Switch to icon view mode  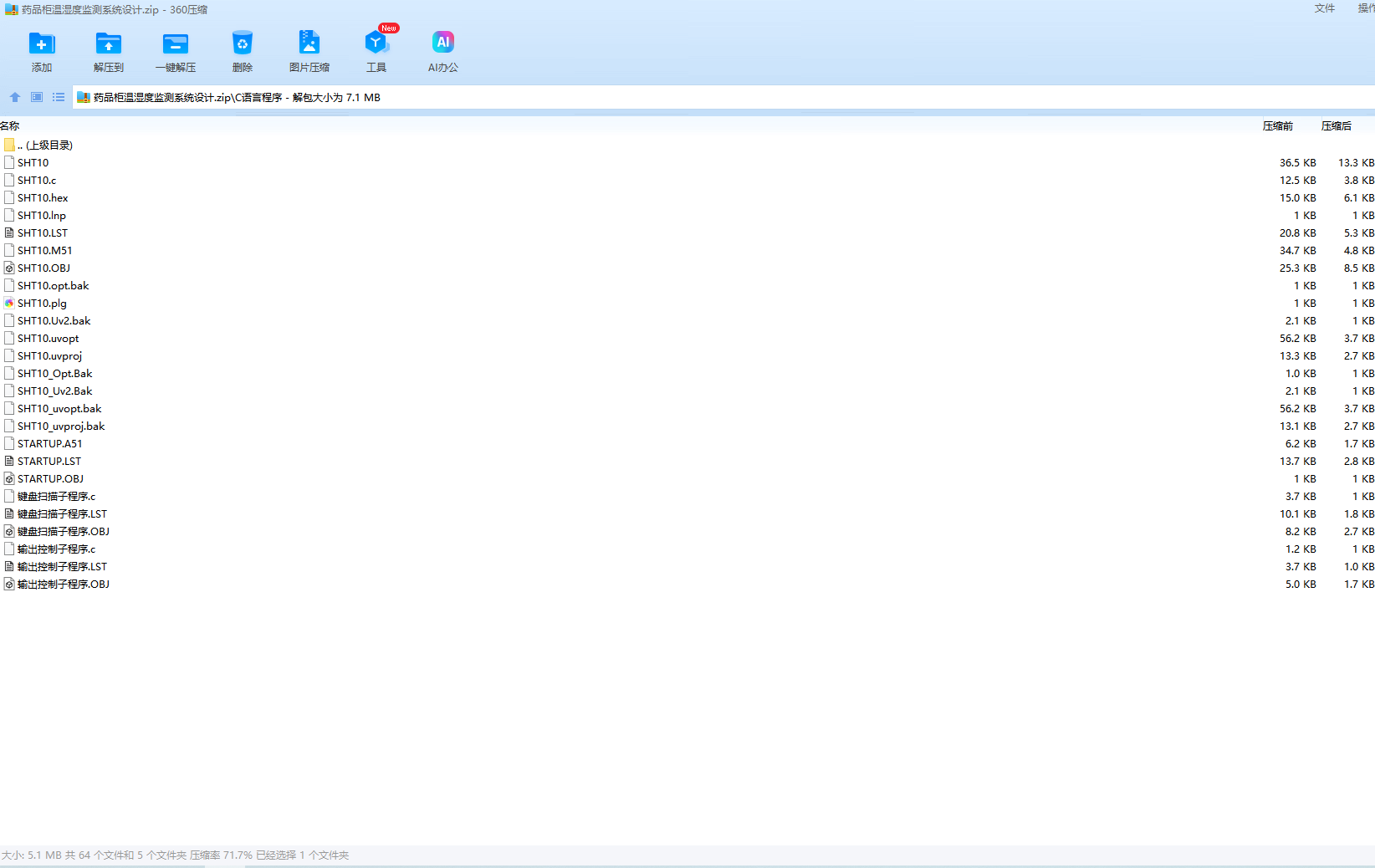pyautogui.click(x=37, y=97)
